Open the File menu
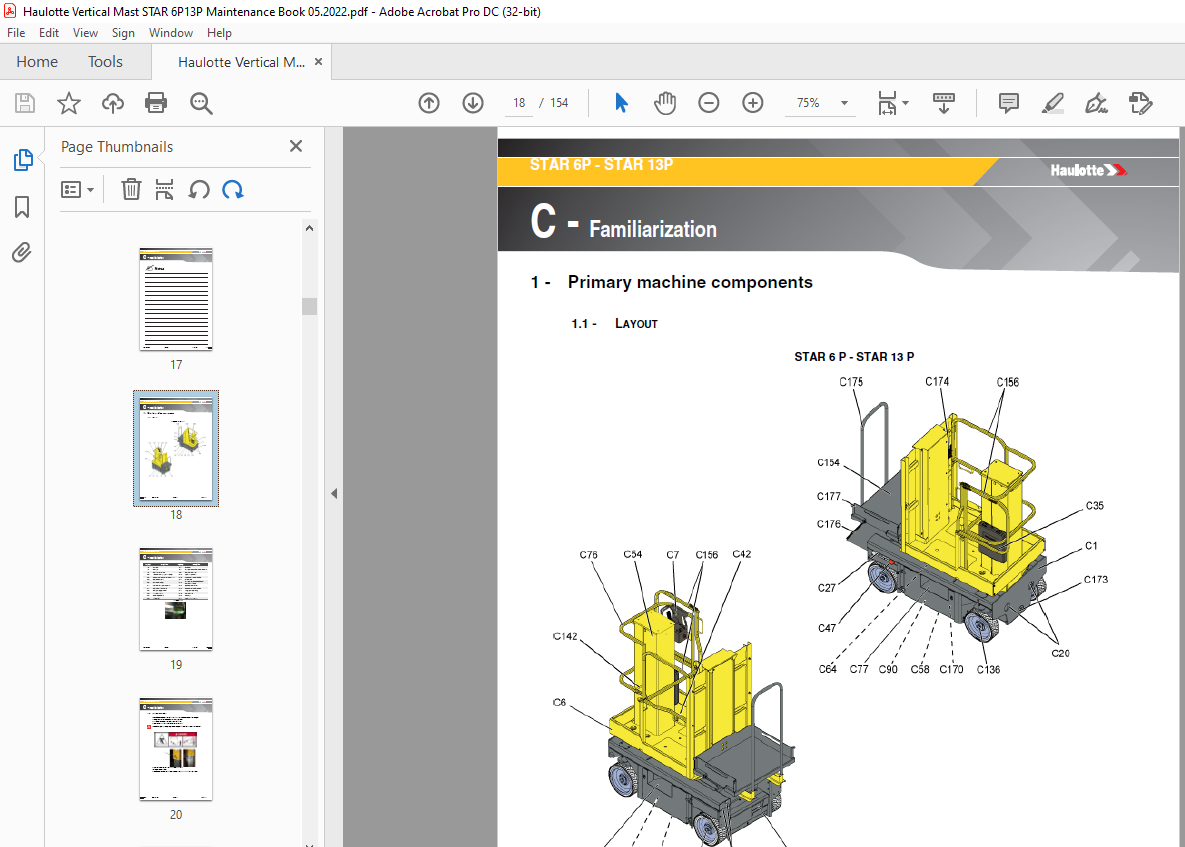The width and height of the screenshot is (1185, 847). tap(16, 32)
